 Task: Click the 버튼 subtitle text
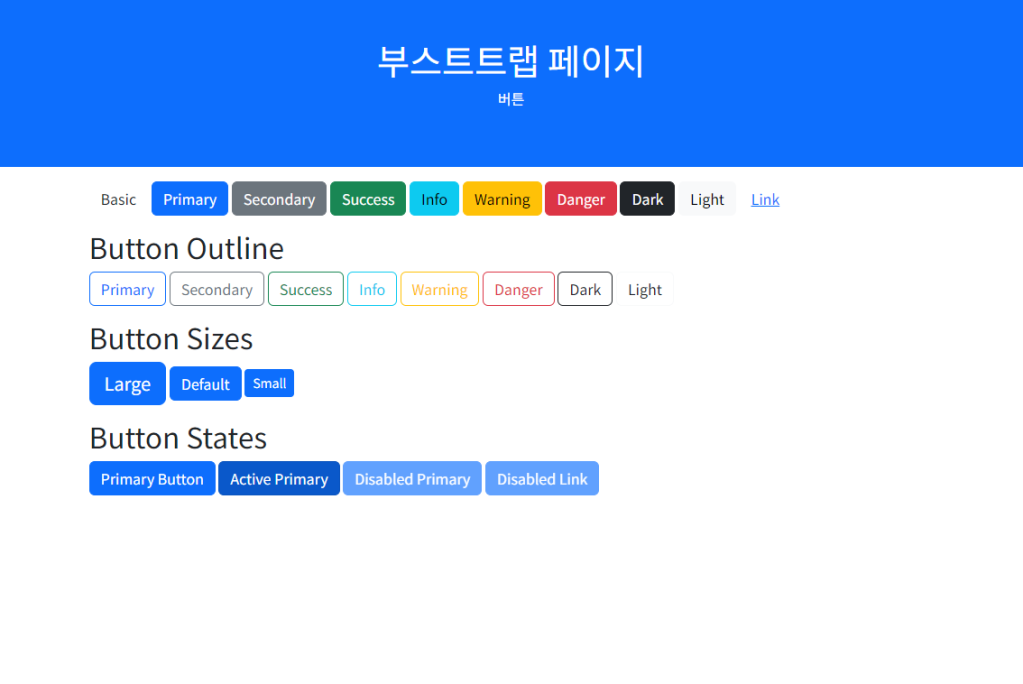pyautogui.click(x=511, y=99)
